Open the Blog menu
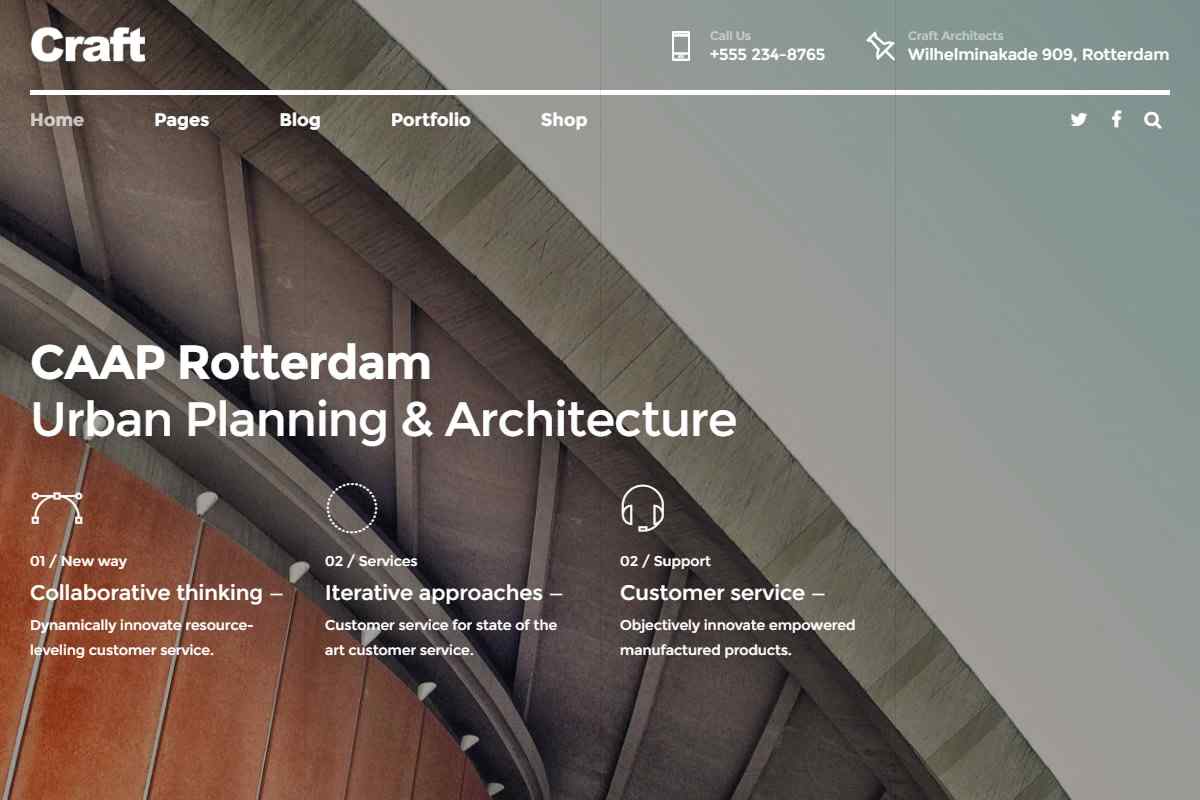Screen dimensions: 1200x800 [300, 120]
